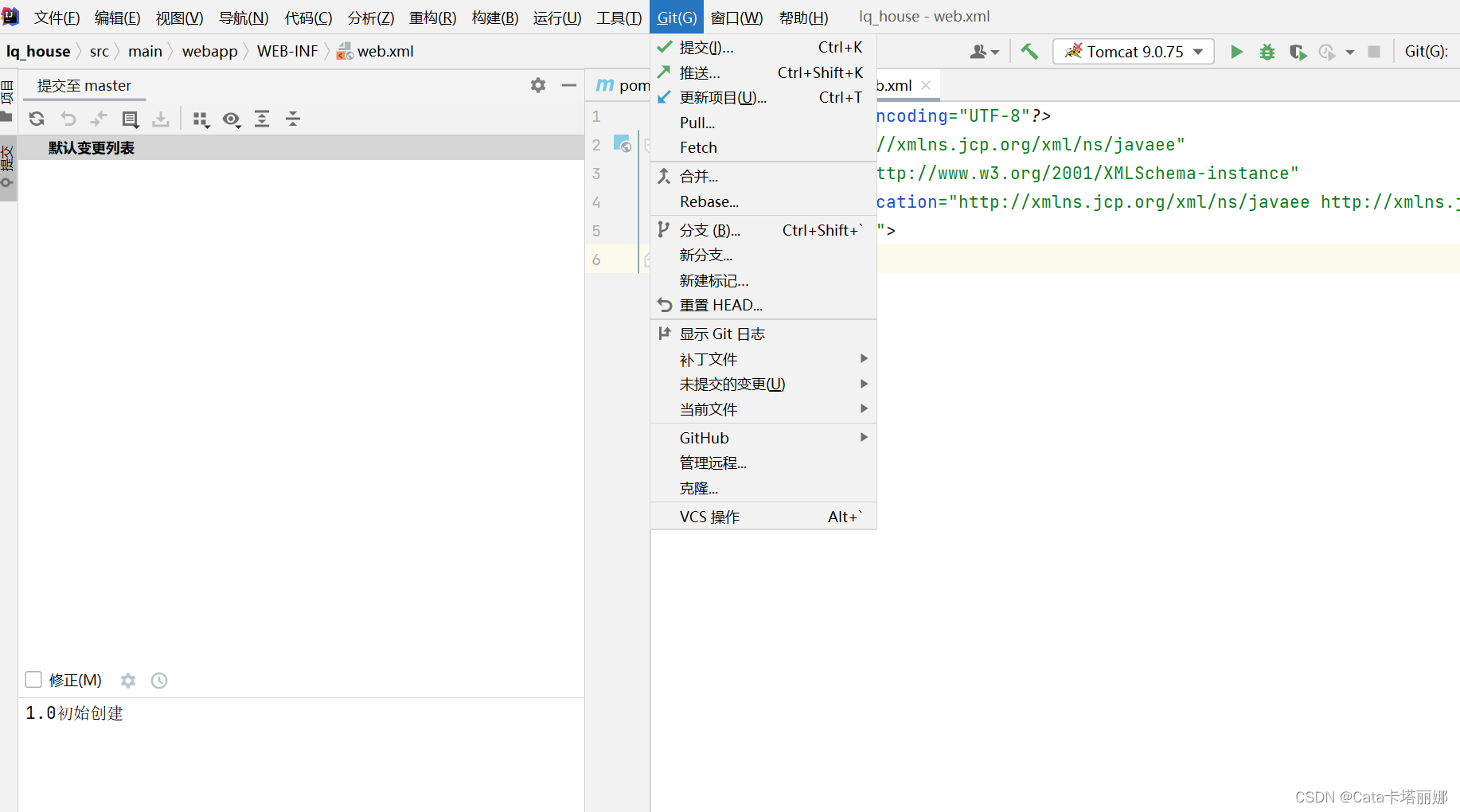Click gutter icon on editor line 2
The width and height of the screenshot is (1460, 812).
click(623, 144)
